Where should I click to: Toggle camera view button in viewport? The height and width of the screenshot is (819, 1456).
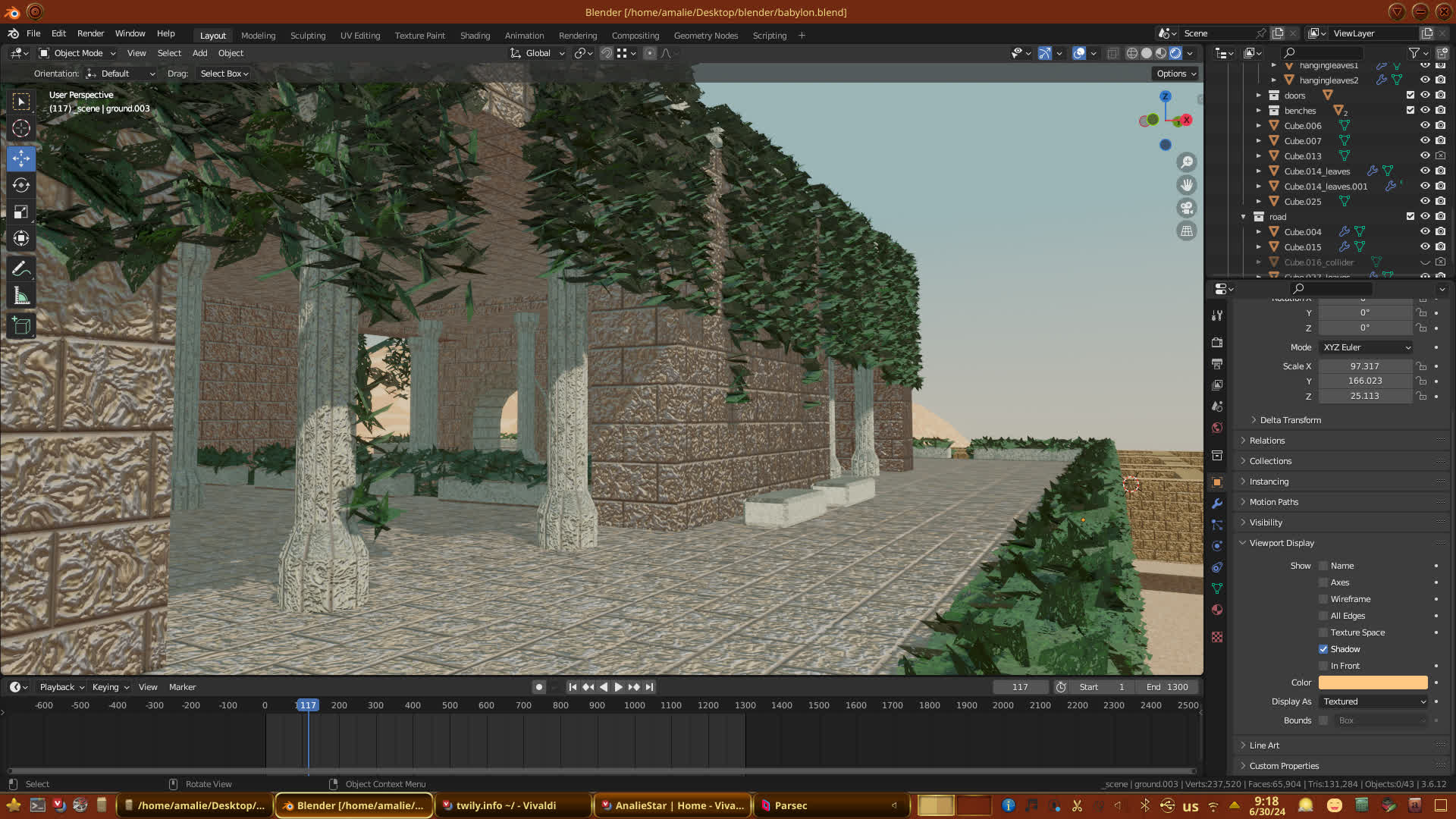(x=1187, y=208)
